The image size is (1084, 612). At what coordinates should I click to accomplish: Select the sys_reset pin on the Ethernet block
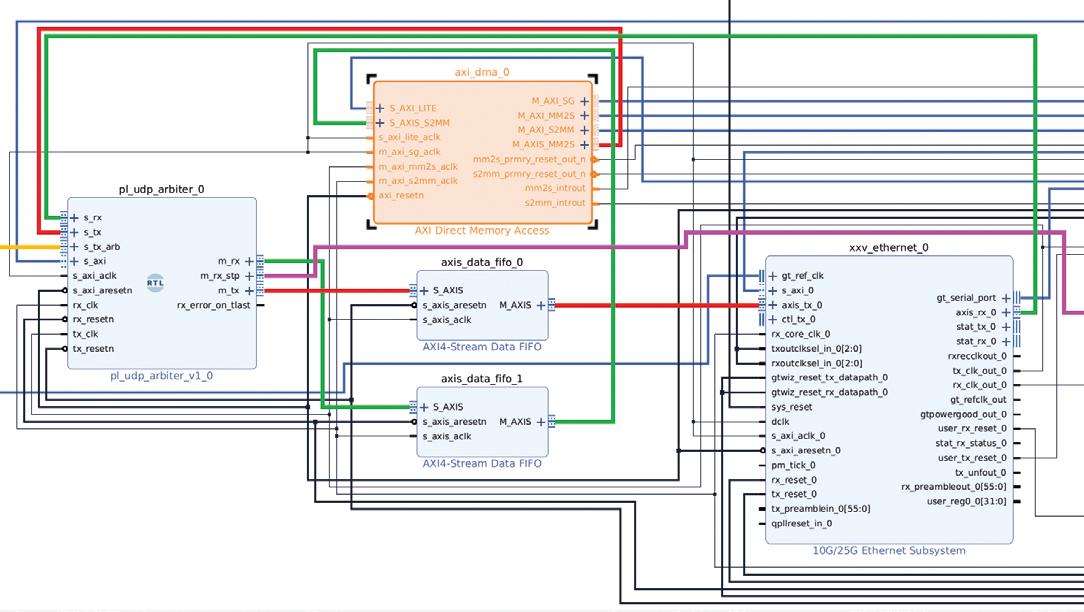(x=792, y=407)
